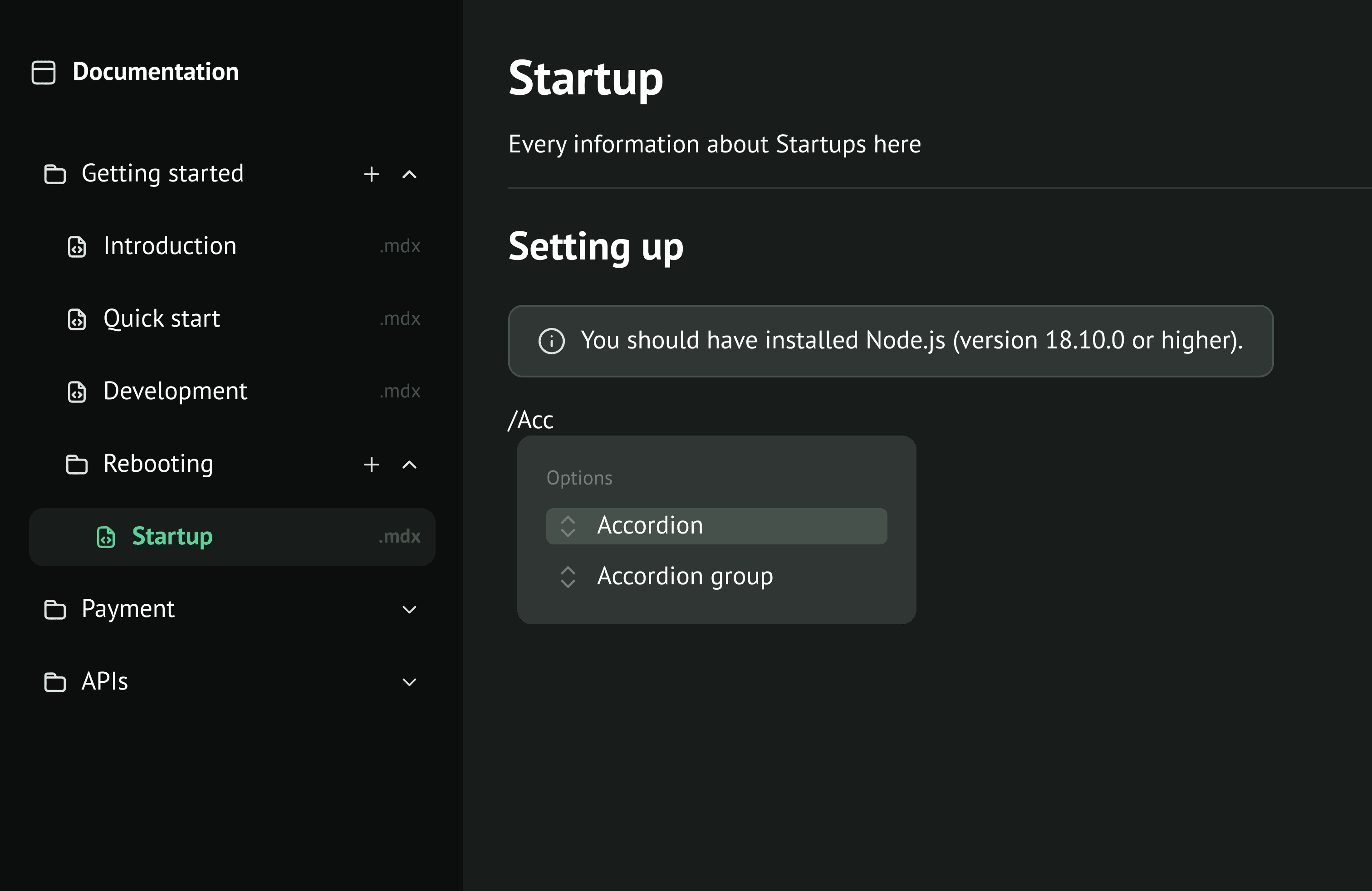Open the Development page
The image size is (1372, 891).
coord(175,392)
